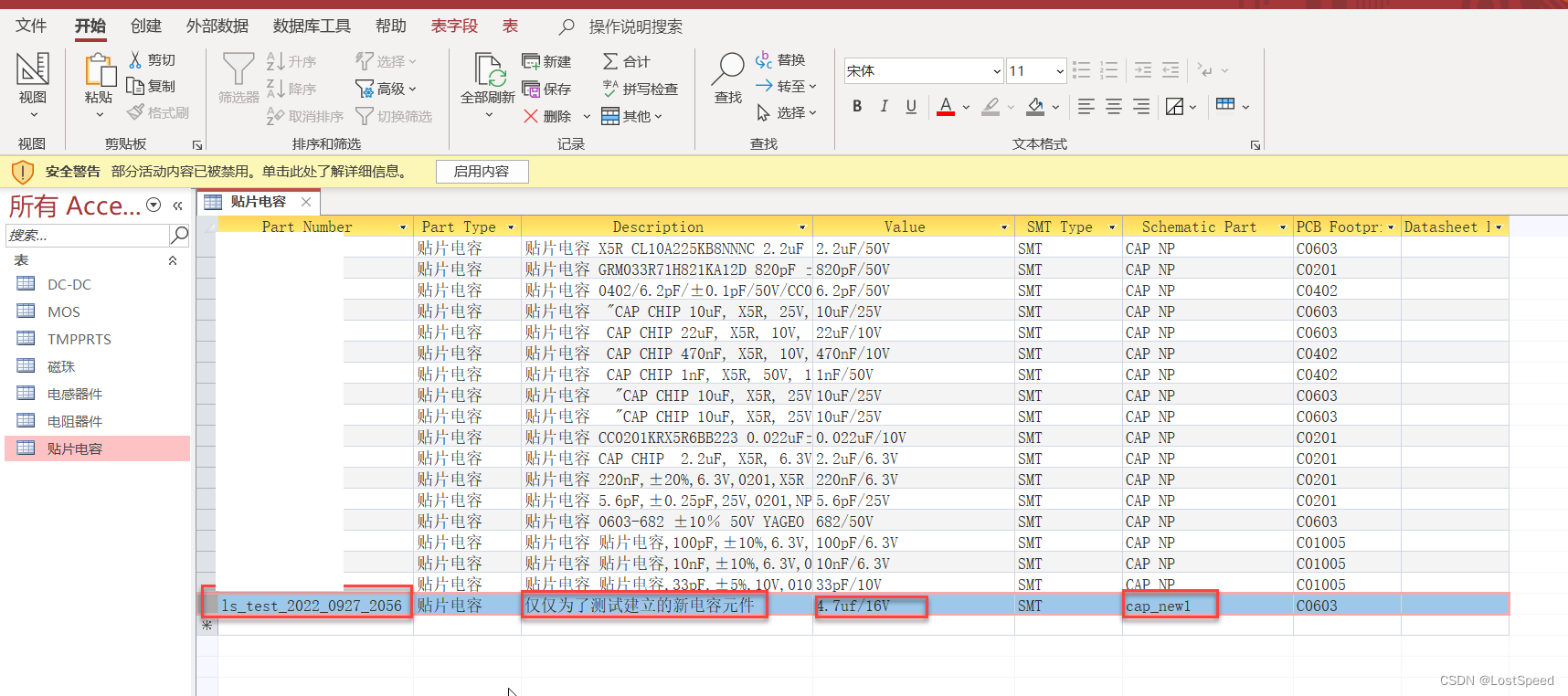Toggle italic text formatting
Viewport: 1568px width, 696px height.
pos(884,107)
